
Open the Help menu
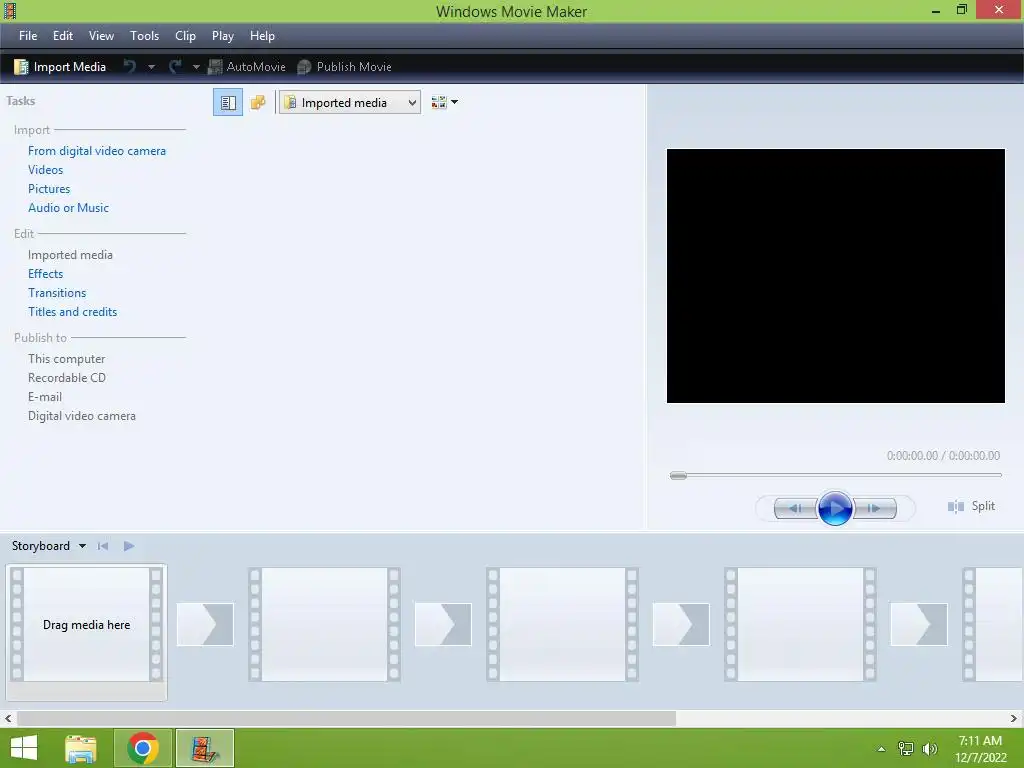tap(263, 36)
